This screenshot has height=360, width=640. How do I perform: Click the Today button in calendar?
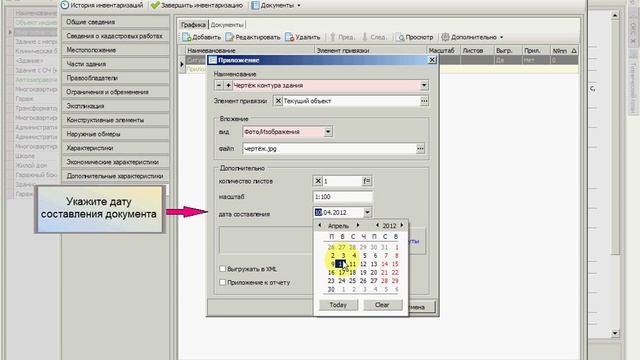(x=338, y=305)
